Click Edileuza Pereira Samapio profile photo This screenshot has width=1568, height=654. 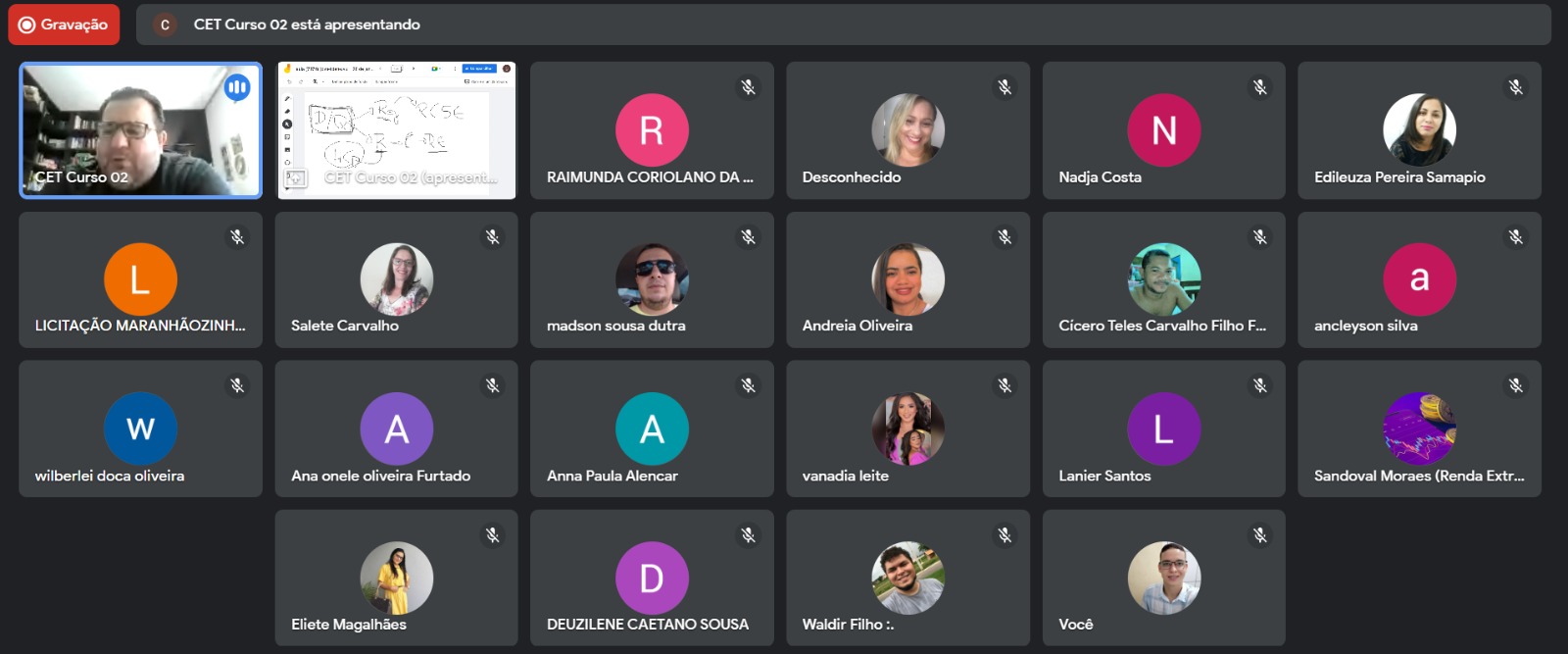coord(1420,129)
